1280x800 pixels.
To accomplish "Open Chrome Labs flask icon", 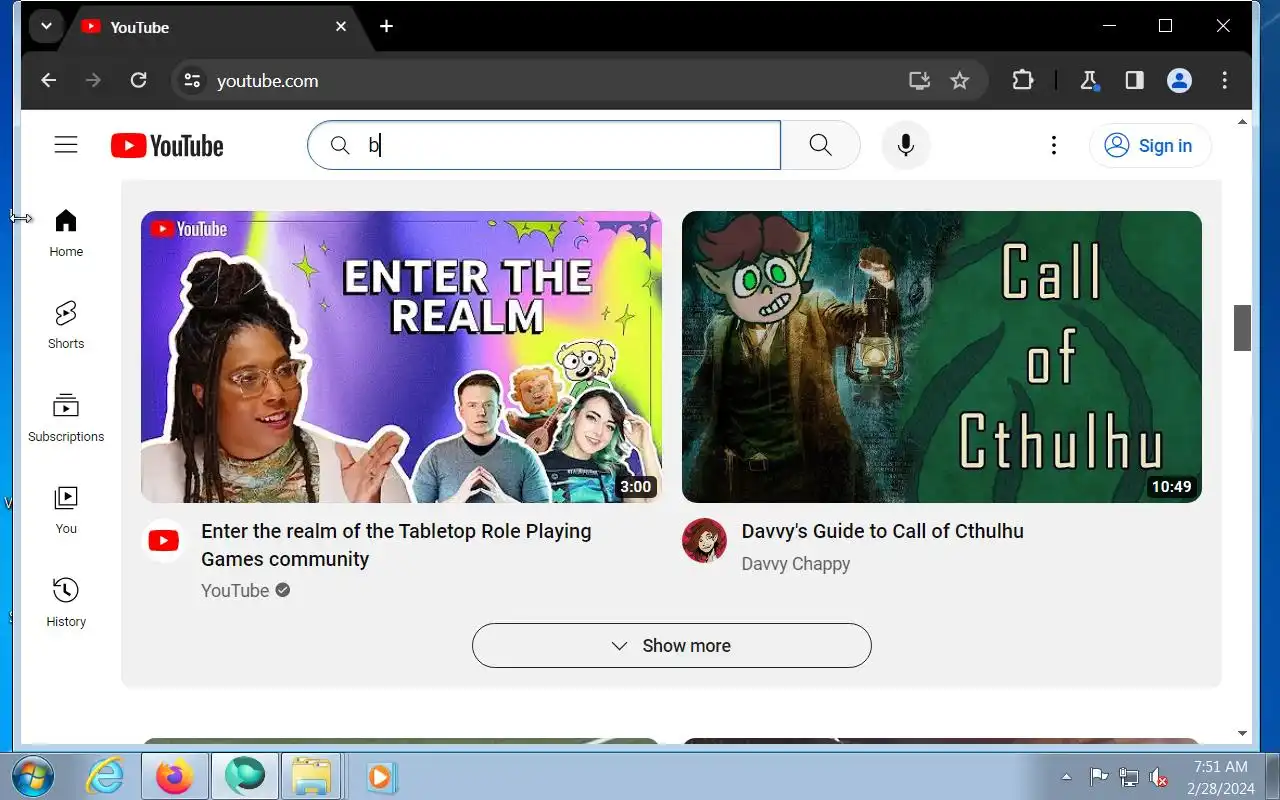I will 1089,81.
